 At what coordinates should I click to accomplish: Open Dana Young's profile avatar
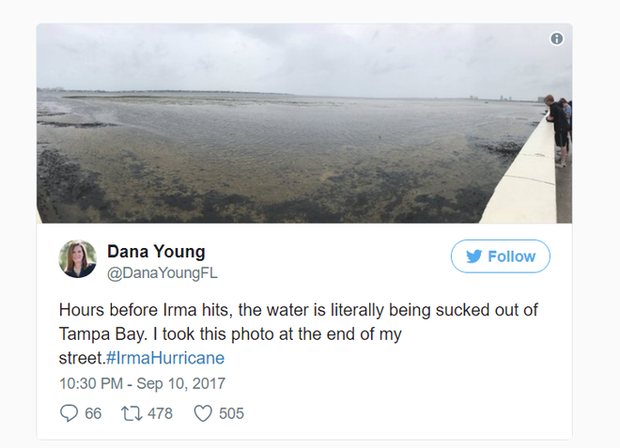[x=78, y=260]
